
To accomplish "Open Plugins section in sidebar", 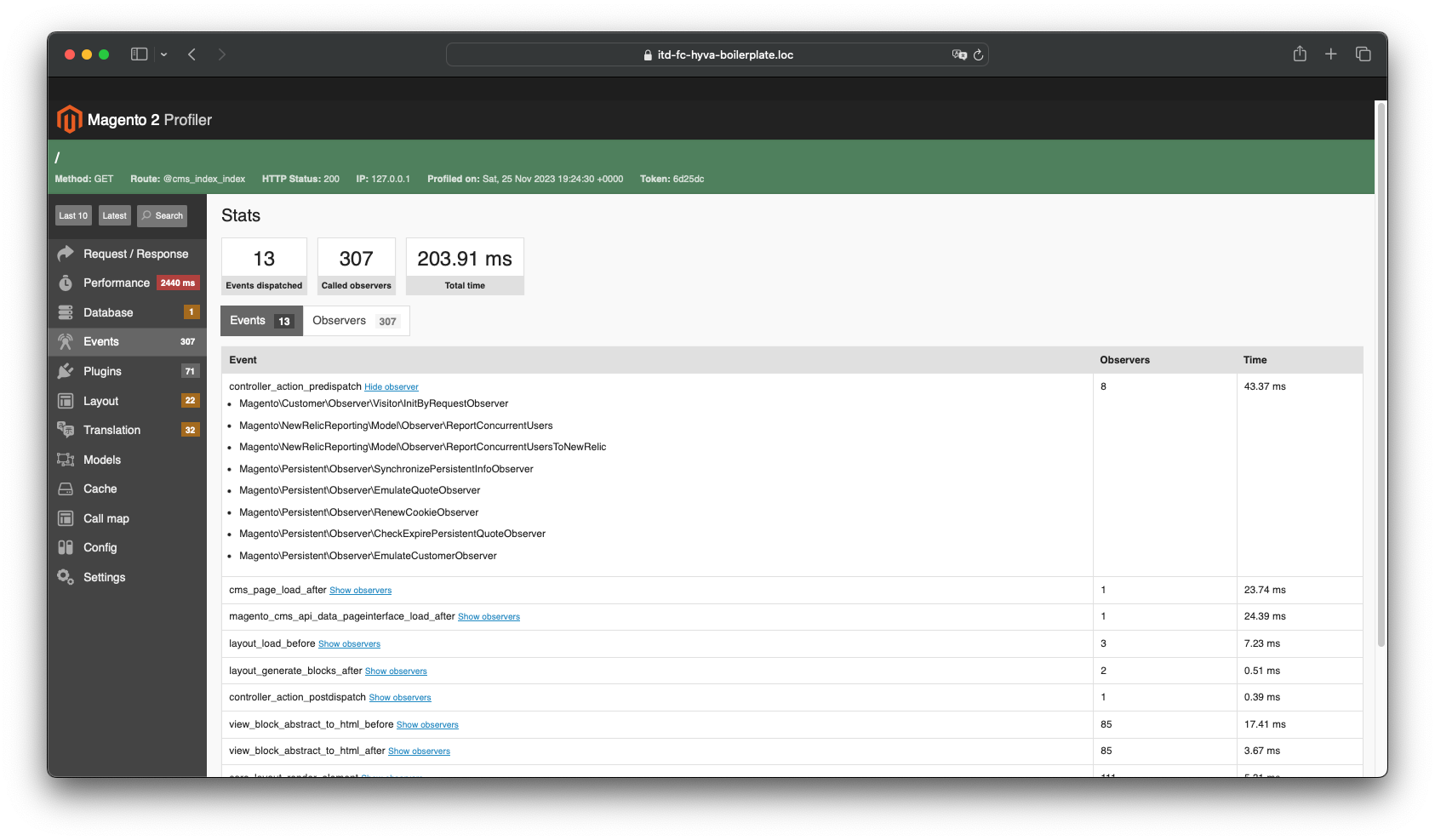I will (128, 371).
